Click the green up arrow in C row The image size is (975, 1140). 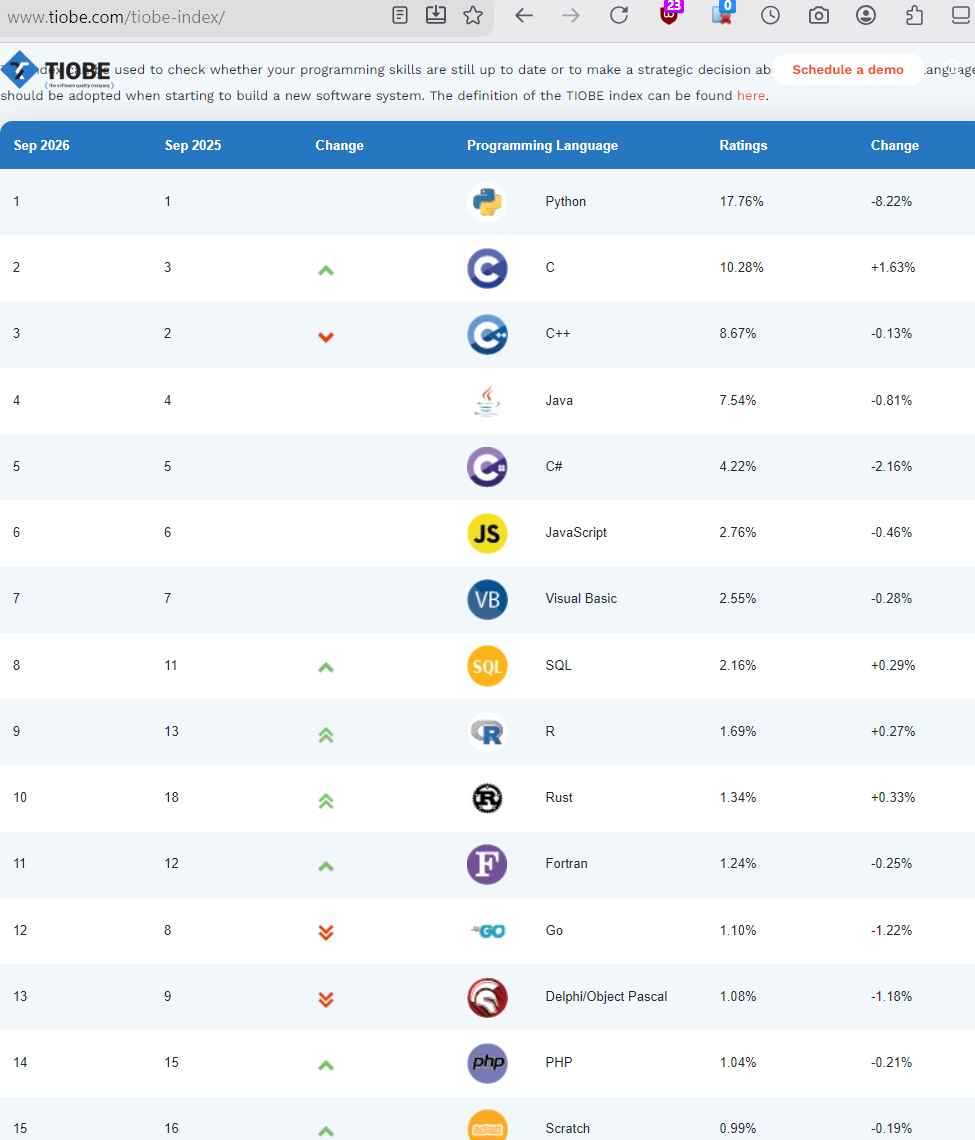tap(326, 270)
